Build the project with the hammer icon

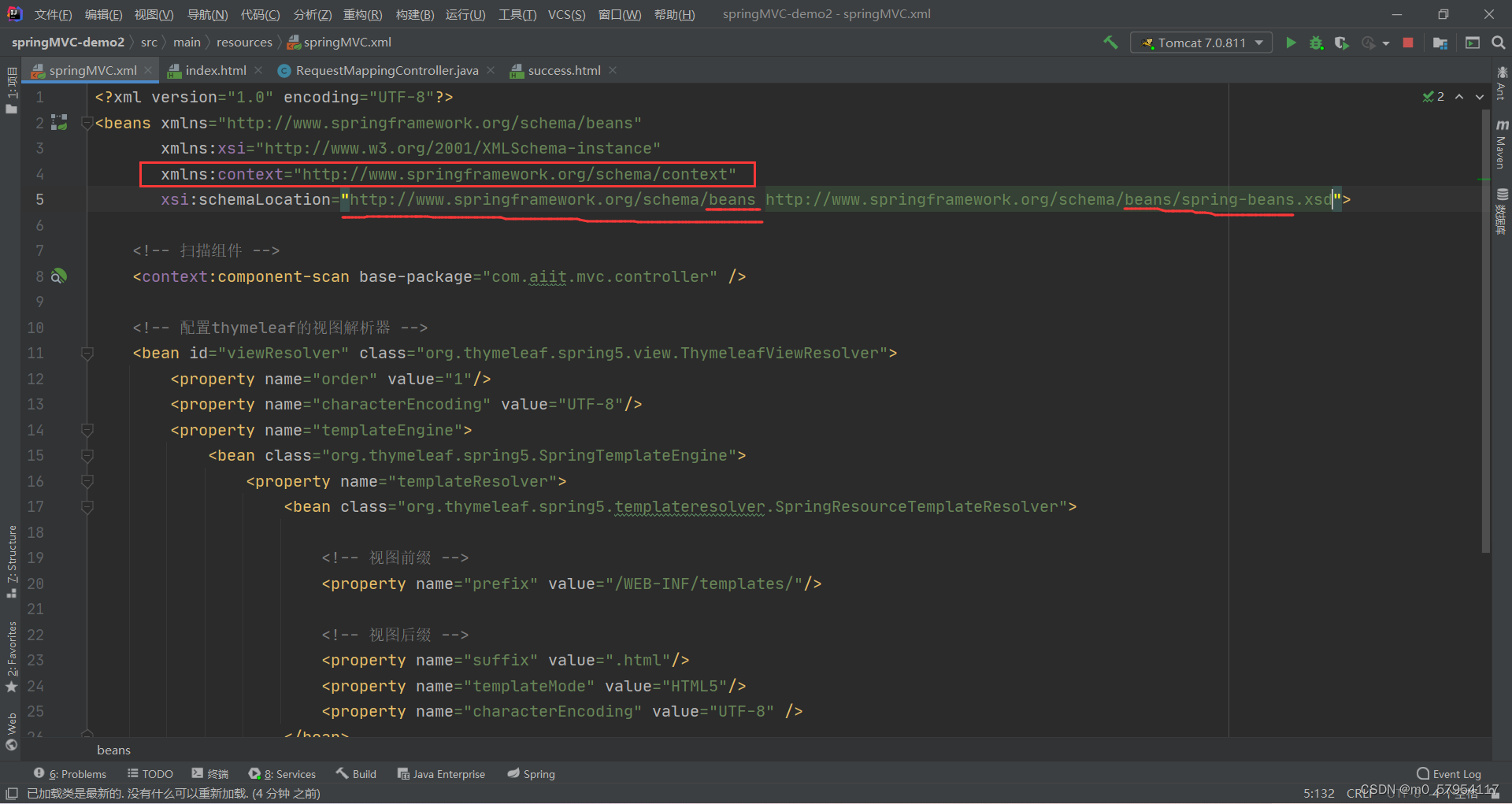point(1110,42)
